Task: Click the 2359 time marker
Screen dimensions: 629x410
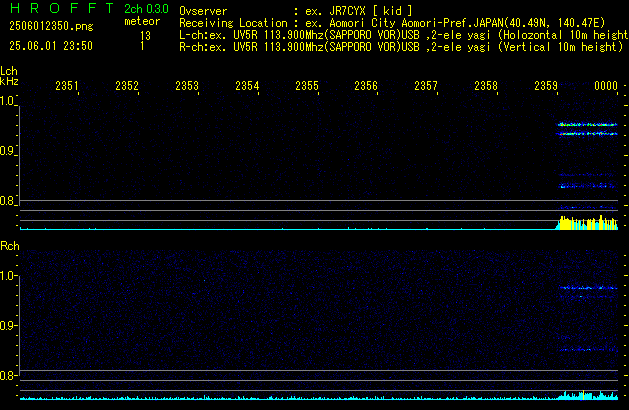Action: 546,86
